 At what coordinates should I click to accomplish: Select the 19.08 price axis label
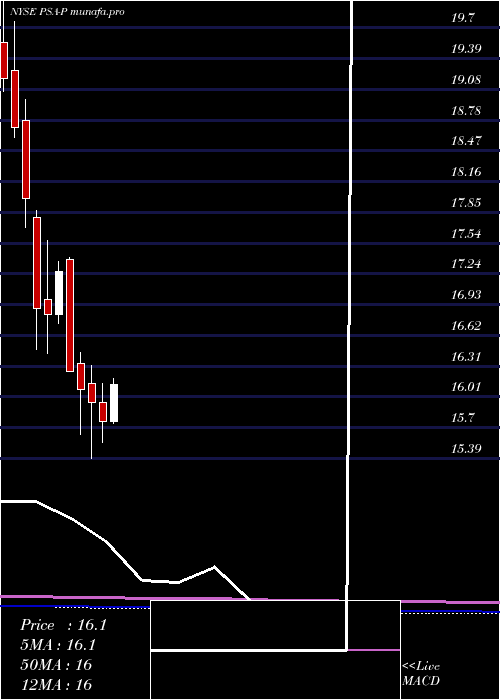[x=466, y=80]
